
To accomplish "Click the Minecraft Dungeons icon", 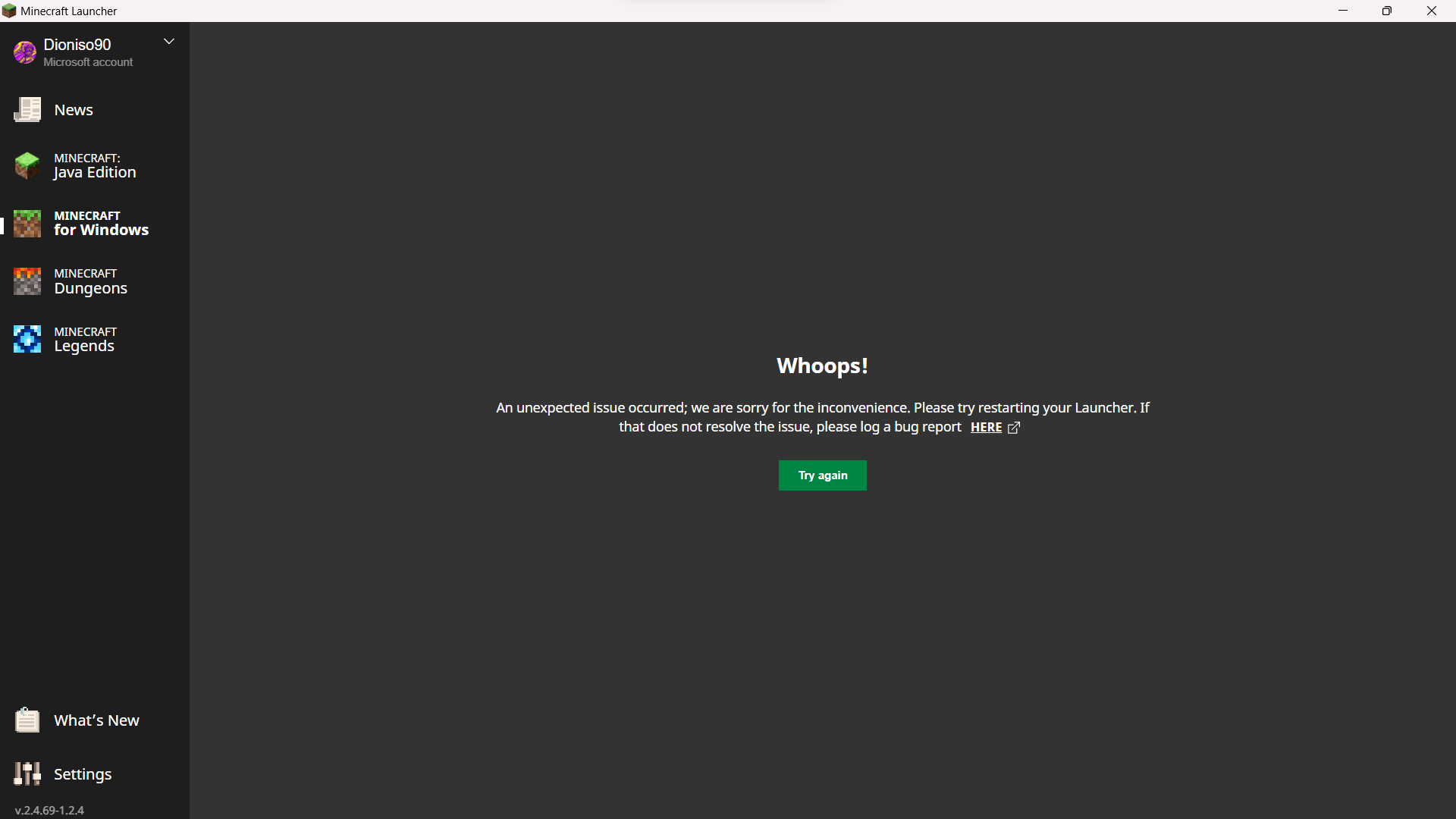I will point(27,281).
